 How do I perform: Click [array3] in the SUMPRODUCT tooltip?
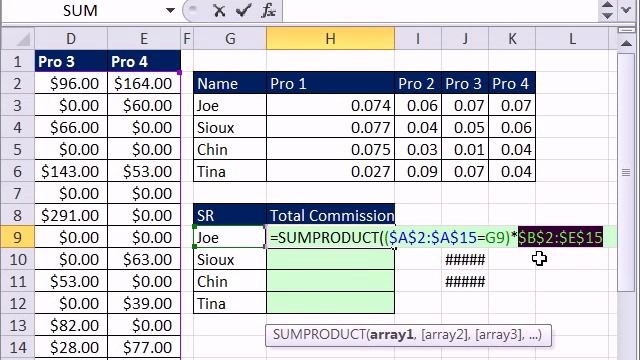pyautogui.click(x=499, y=335)
